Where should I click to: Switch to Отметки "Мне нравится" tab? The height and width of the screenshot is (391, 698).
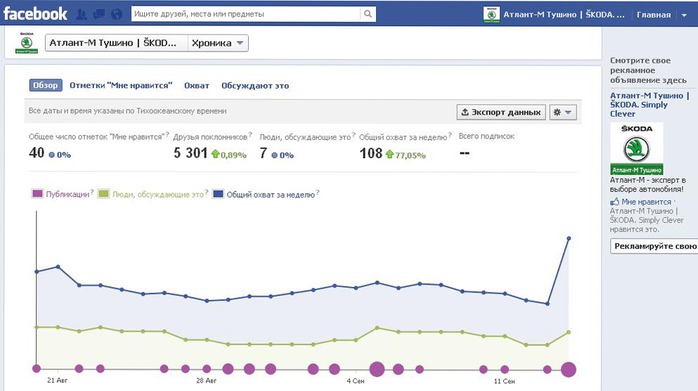coord(121,86)
